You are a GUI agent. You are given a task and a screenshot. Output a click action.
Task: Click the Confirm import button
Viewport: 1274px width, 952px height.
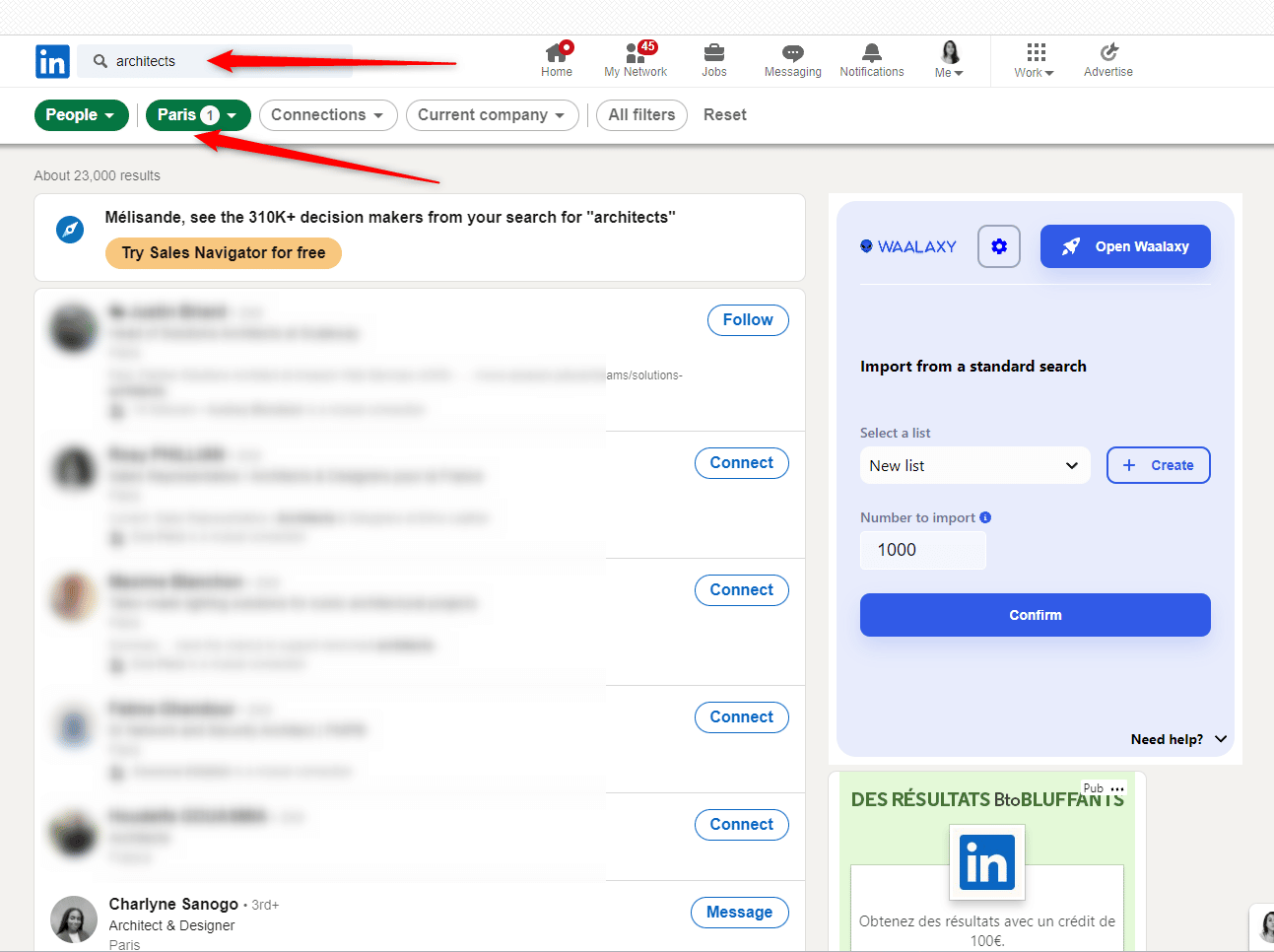coord(1036,615)
